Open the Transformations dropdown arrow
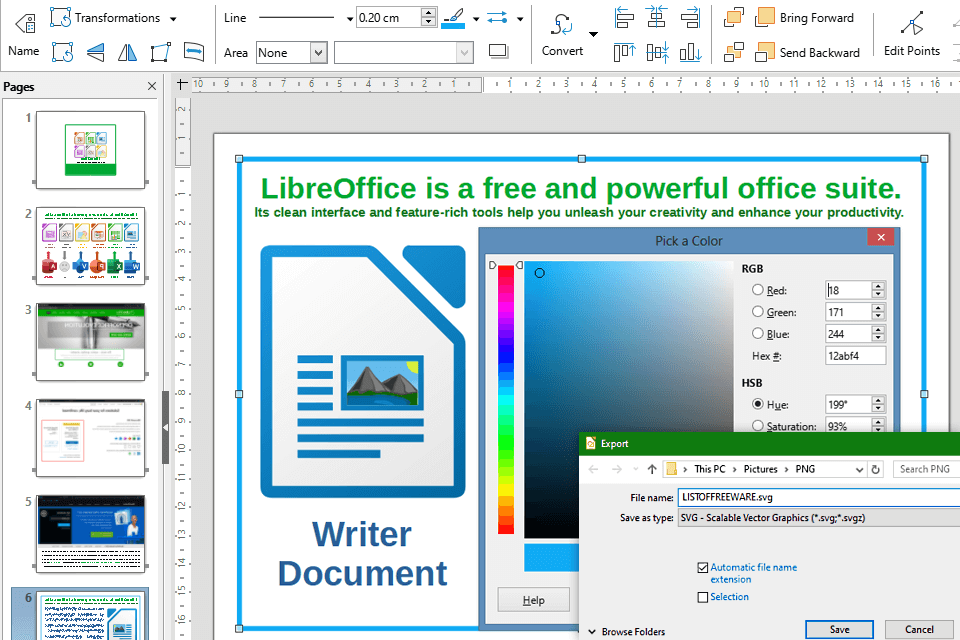960x640 pixels. 173,19
